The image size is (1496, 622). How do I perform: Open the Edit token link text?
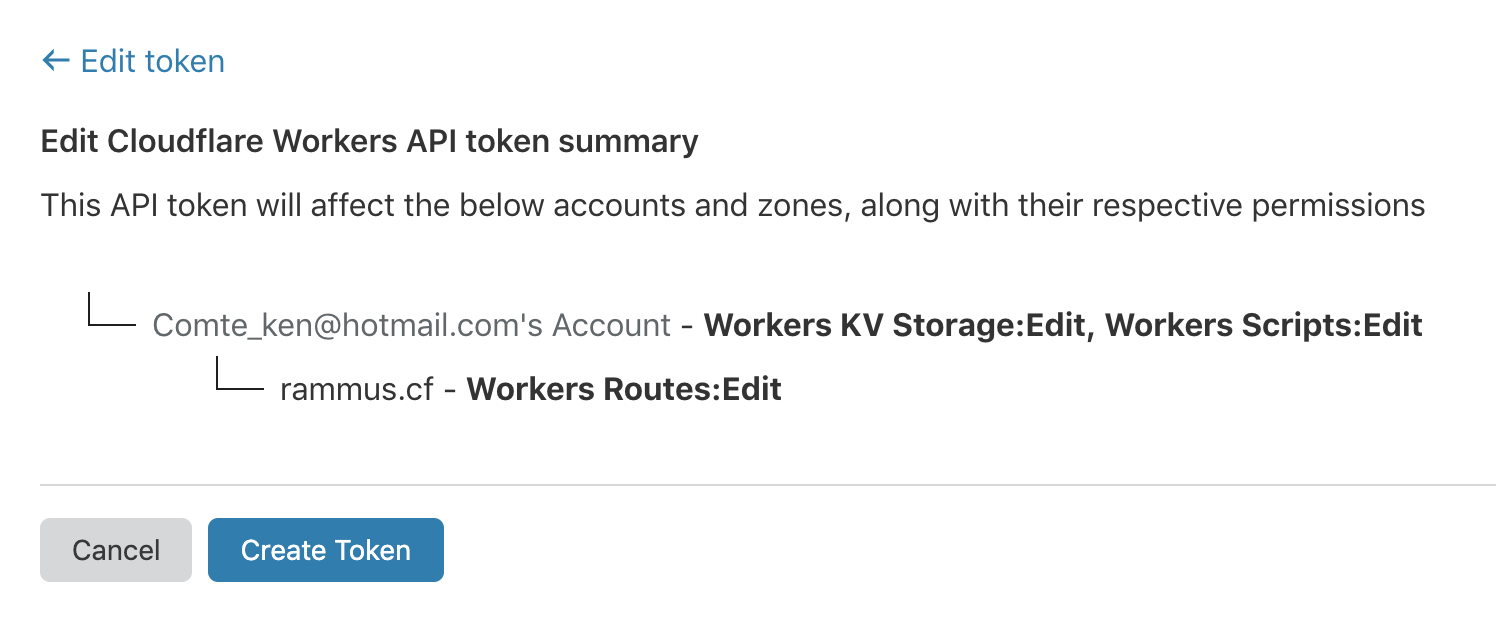pyautogui.click(x=152, y=62)
